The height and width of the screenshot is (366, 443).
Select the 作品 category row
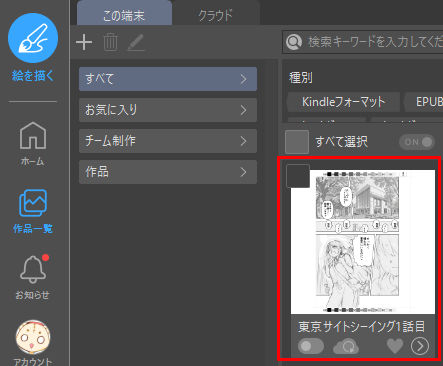point(168,172)
